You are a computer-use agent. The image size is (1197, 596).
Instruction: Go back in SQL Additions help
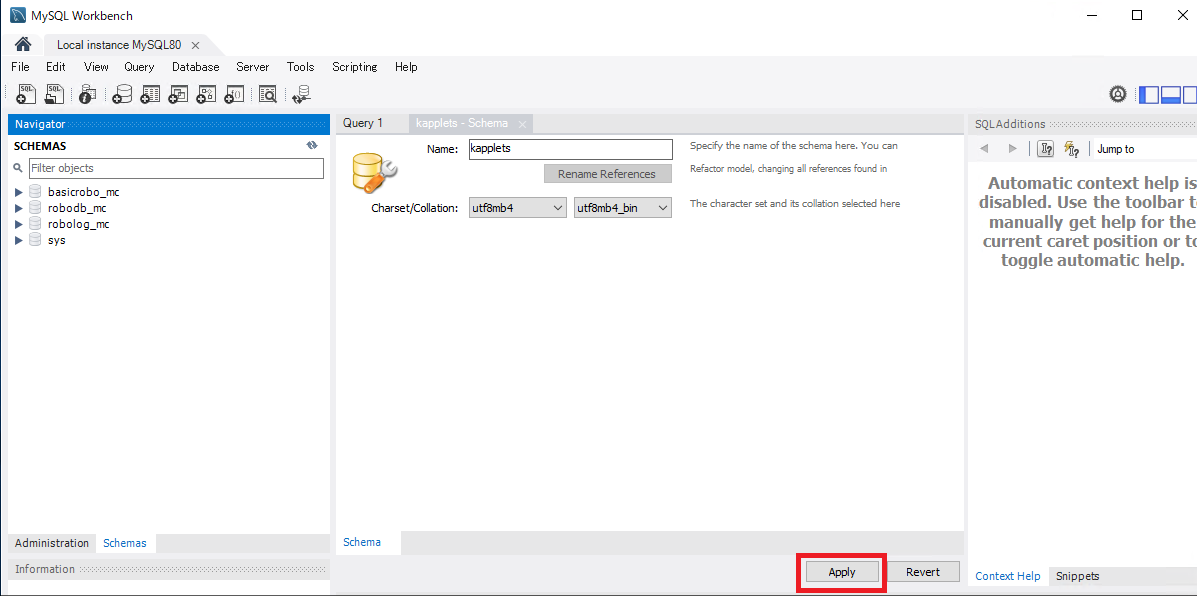point(984,149)
